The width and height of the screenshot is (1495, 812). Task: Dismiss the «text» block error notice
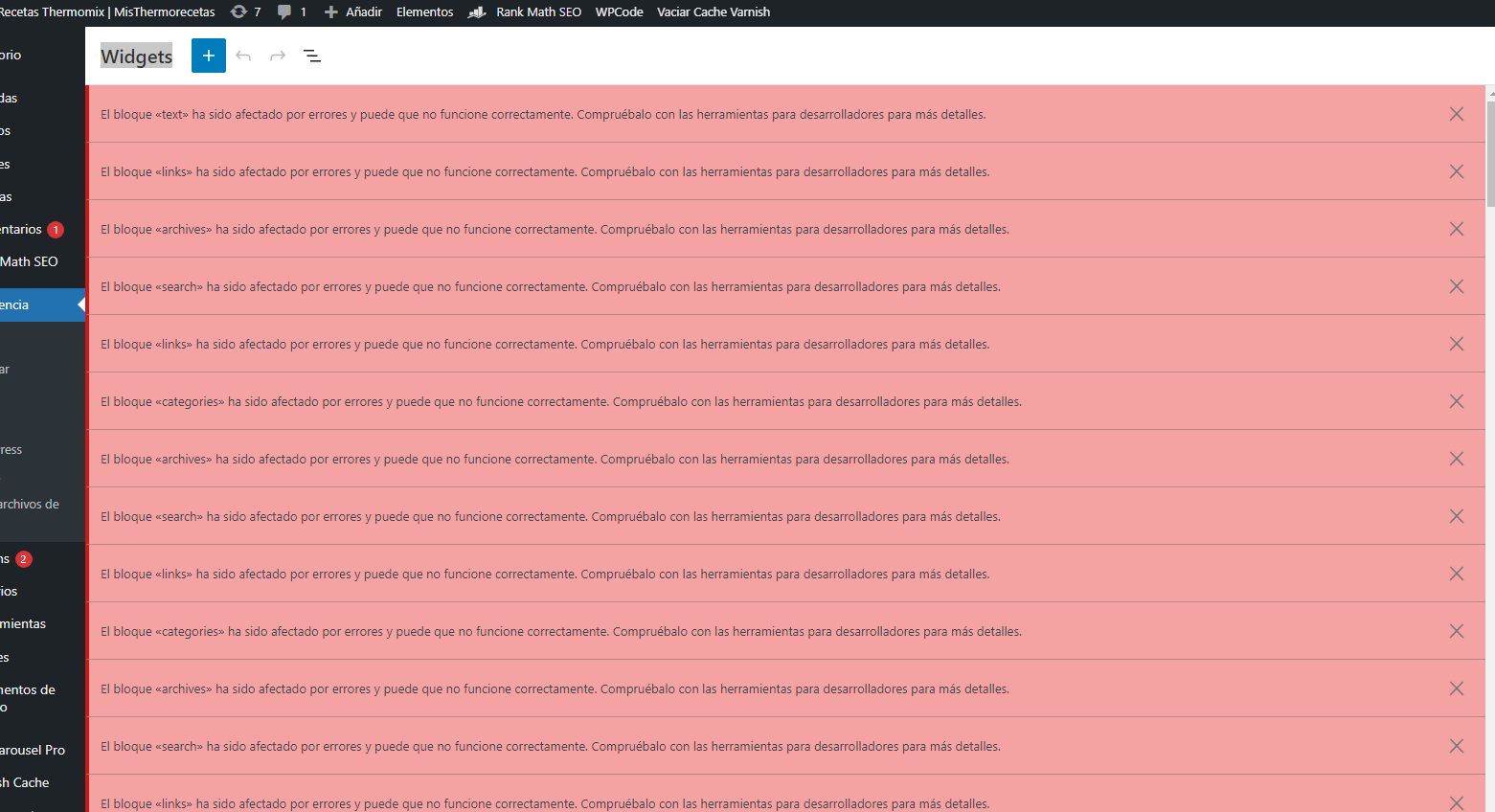pyautogui.click(x=1457, y=114)
